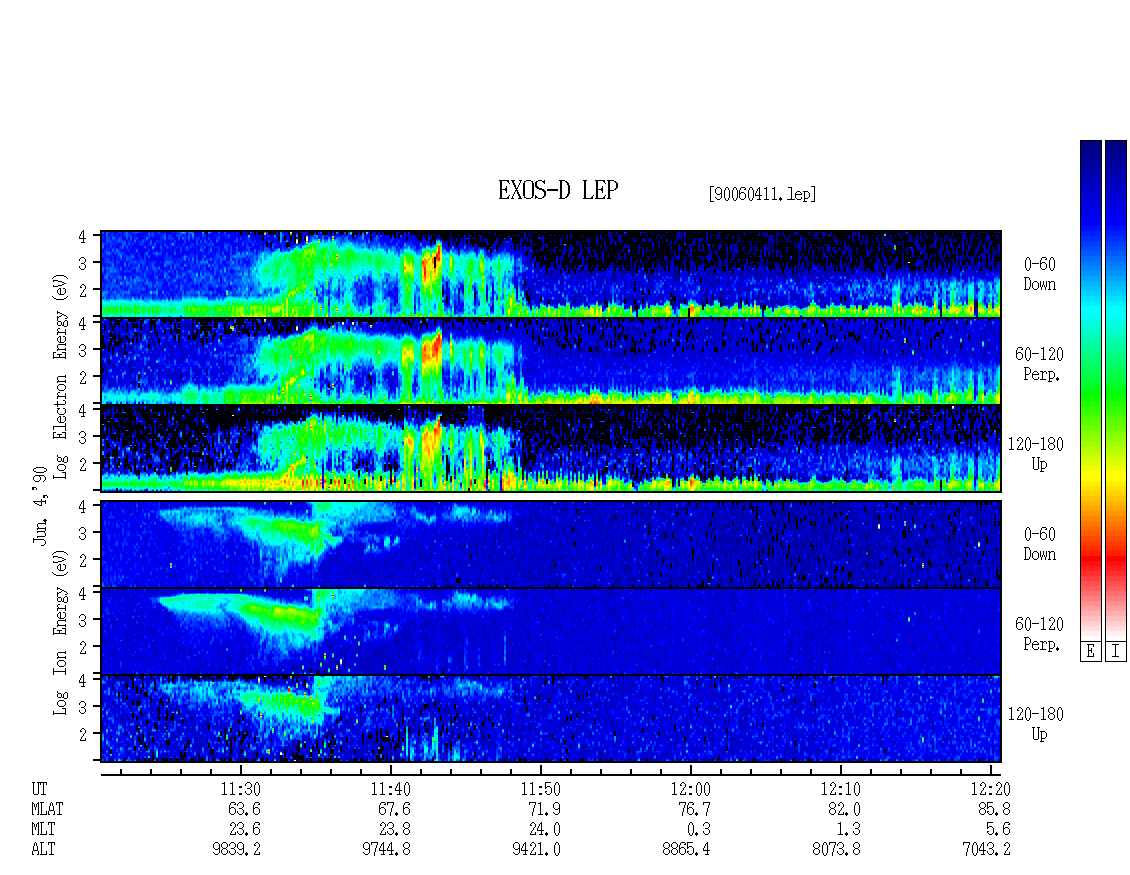The height and width of the screenshot is (875, 1130).
Task: Click the 11:30 UT time label
Action: coord(241,789)
